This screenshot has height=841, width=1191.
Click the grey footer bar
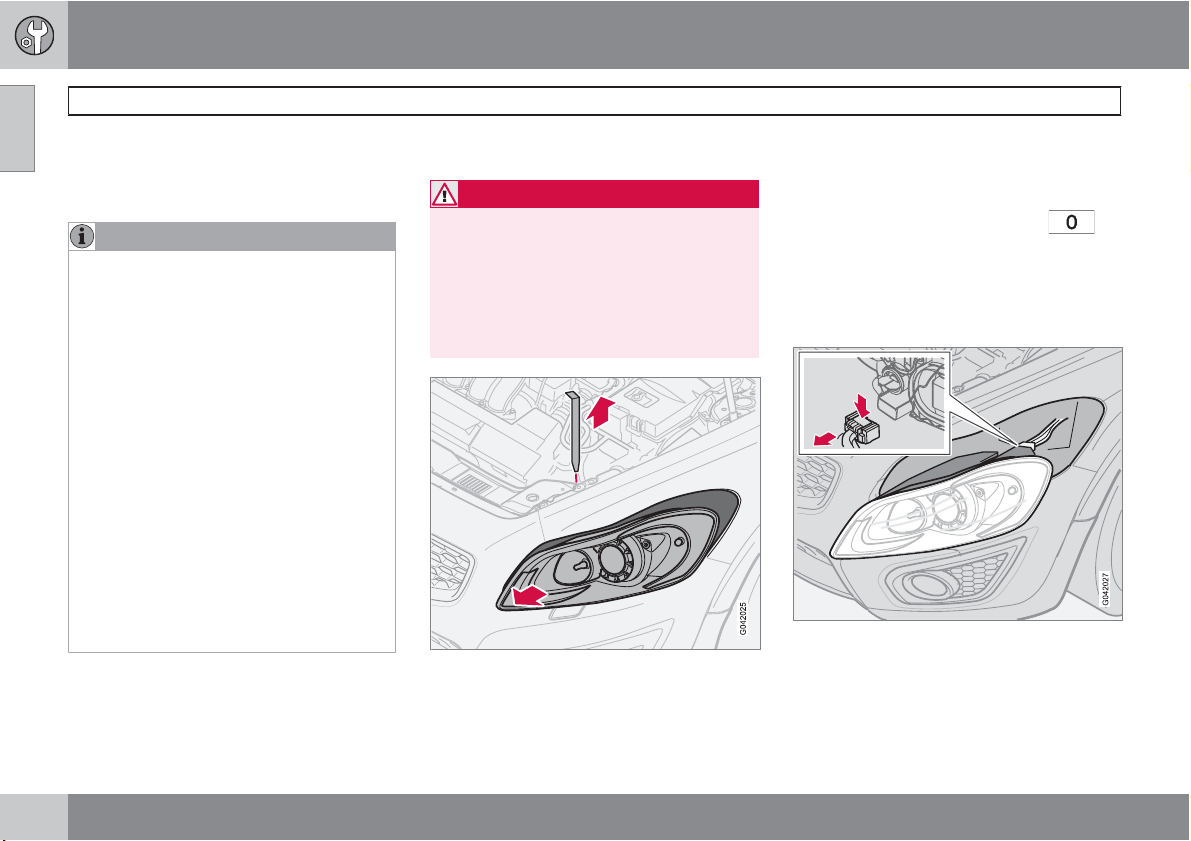(x=628, y=817)
